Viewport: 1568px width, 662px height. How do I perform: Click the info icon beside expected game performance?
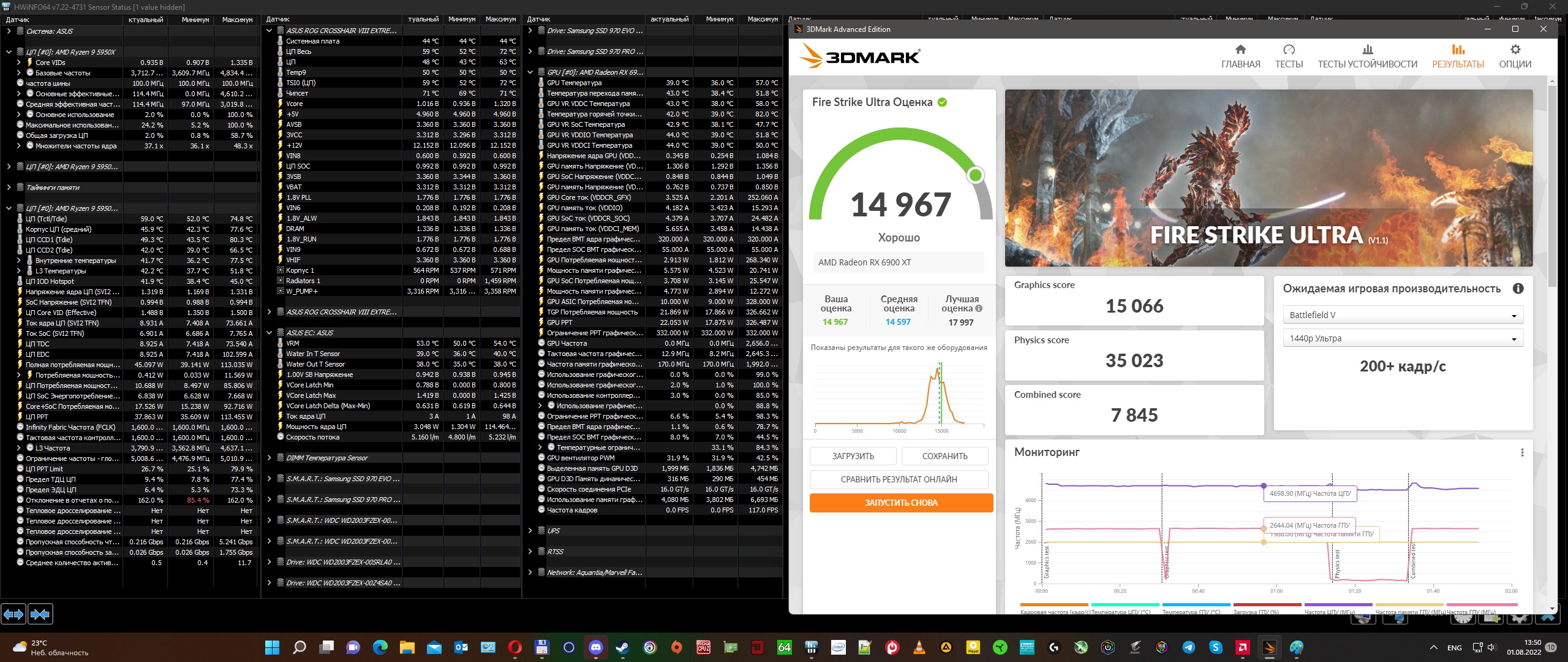1518,289
